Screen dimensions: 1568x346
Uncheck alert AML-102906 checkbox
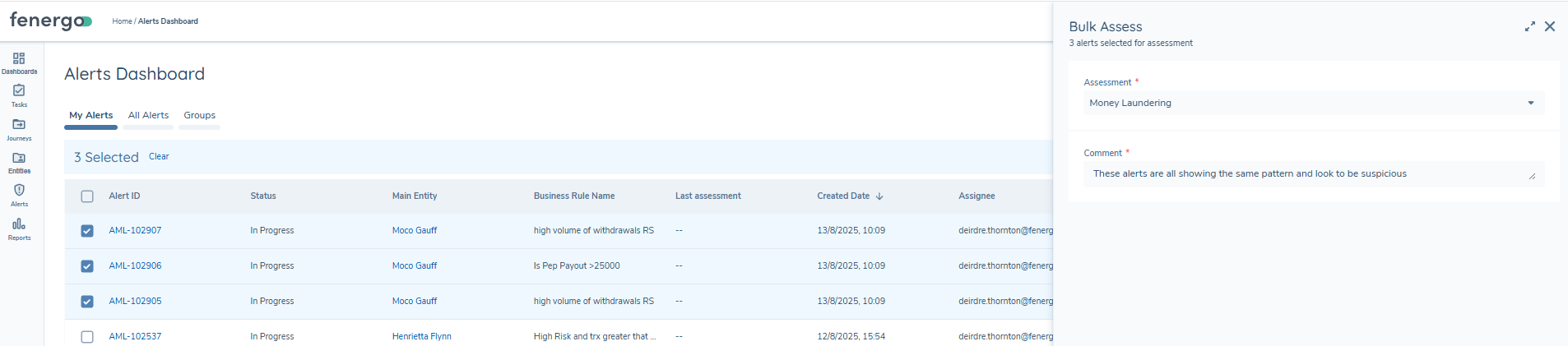coord(87,266)
